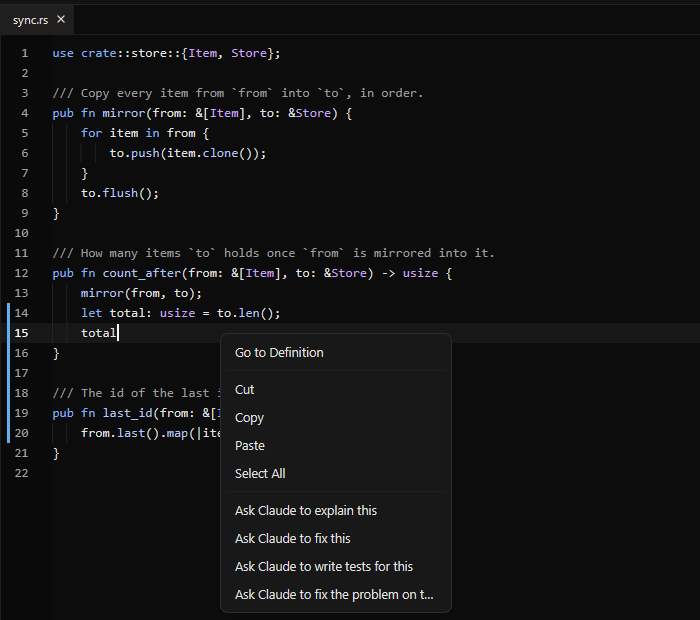Image resolution: width=700 pixels, height=620 pixels.
Task: Click 'last_id' function name
Action: tap(128, 413)
